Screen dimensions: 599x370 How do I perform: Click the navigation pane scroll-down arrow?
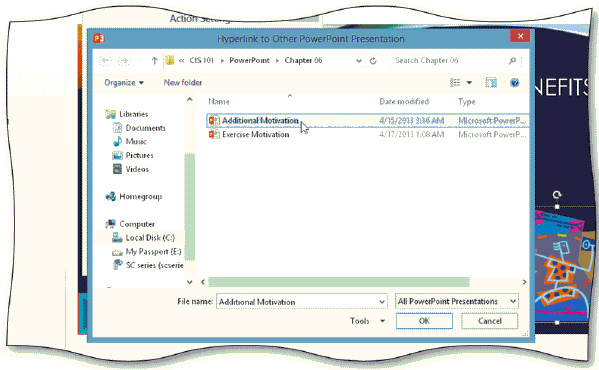(190, 282)
